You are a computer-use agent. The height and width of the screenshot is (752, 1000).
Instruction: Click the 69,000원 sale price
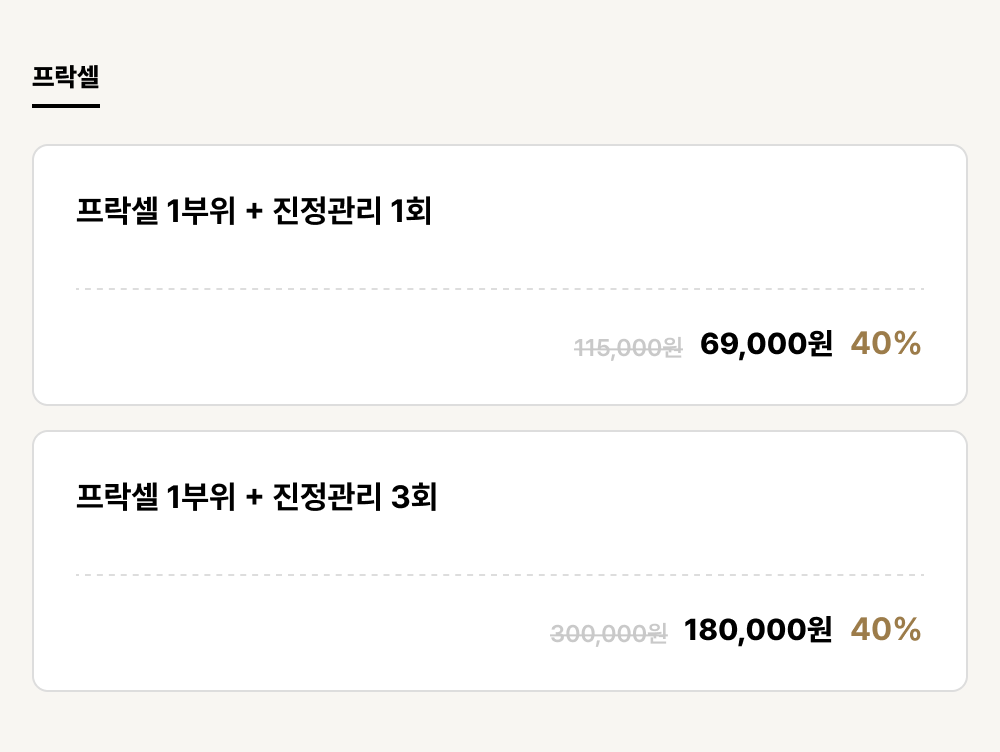pos(766,344)
